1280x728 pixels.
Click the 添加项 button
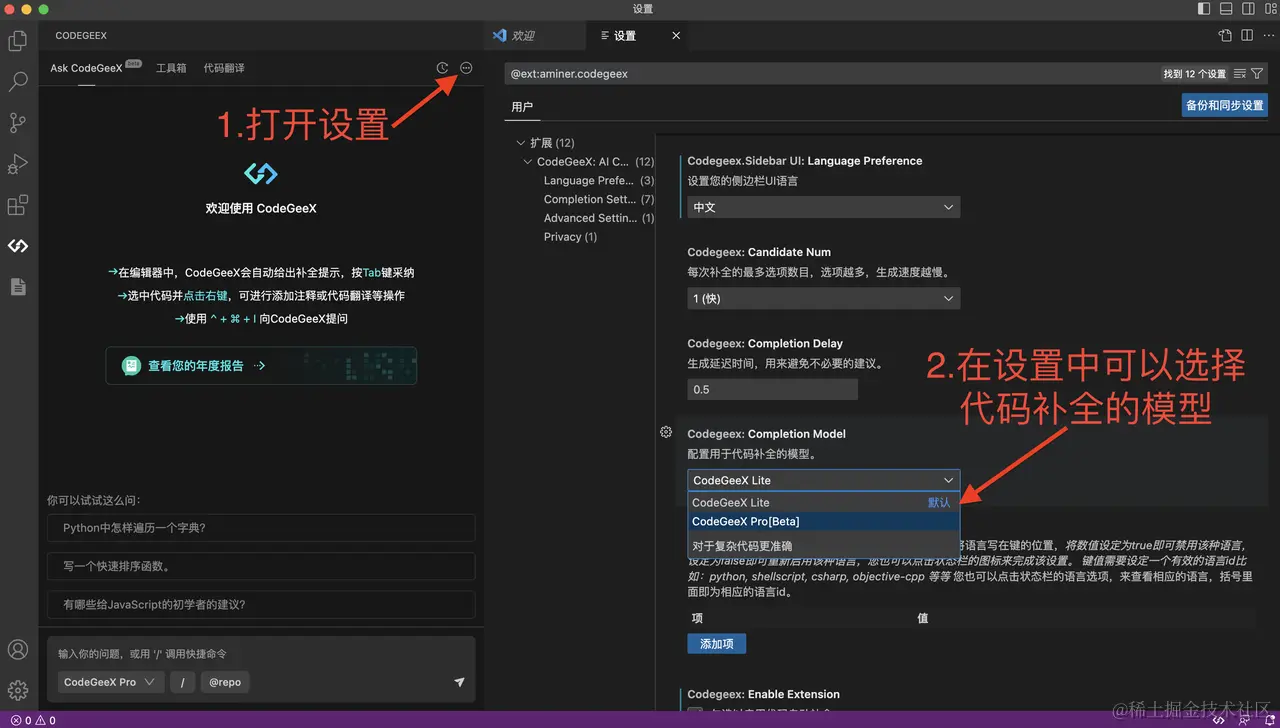717,644
